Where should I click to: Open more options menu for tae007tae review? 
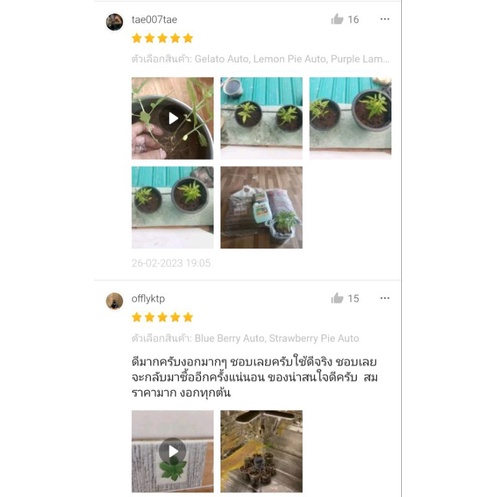[385, 19]
